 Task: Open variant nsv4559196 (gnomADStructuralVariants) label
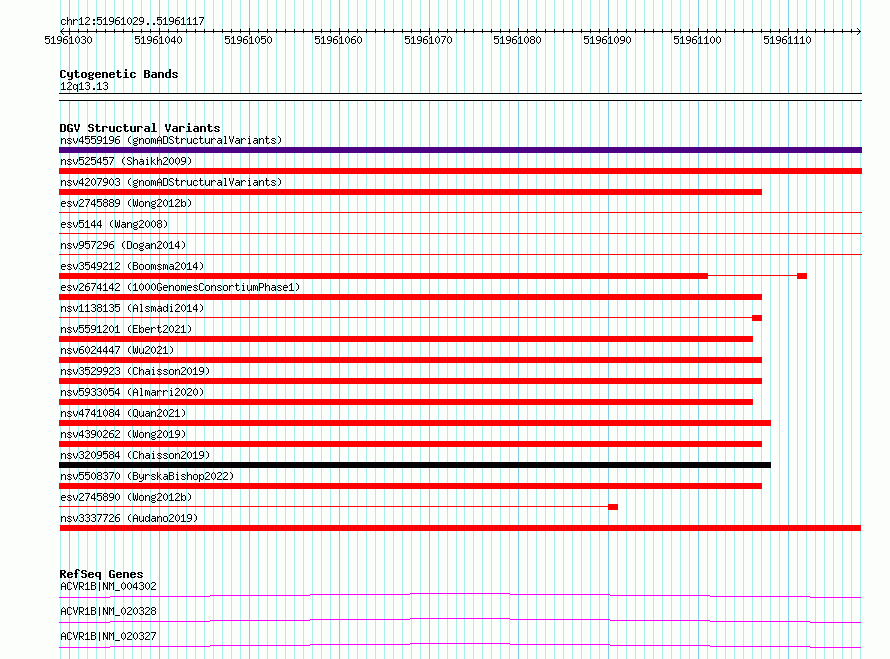(x=171, y=140)
